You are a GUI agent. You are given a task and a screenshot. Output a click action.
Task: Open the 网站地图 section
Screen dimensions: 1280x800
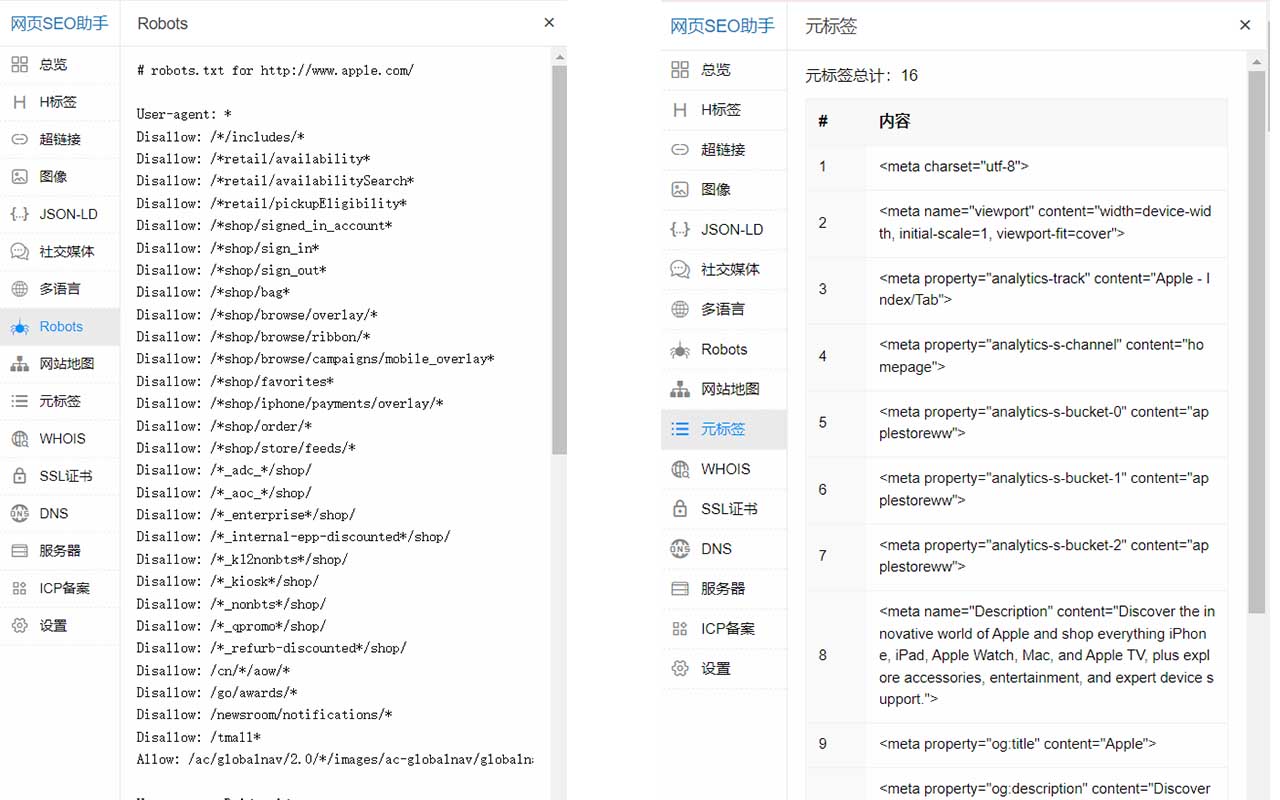coord(60,363)
